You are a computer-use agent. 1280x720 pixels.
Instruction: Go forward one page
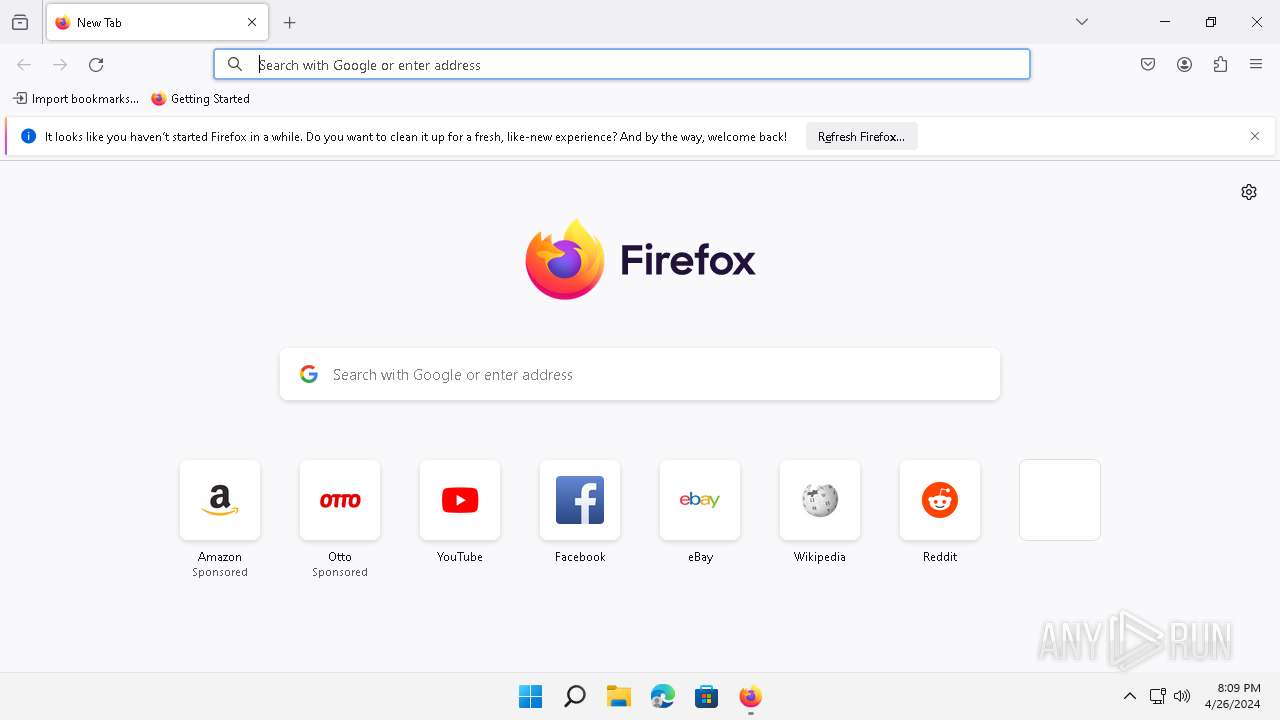click(x=60, y=64)
